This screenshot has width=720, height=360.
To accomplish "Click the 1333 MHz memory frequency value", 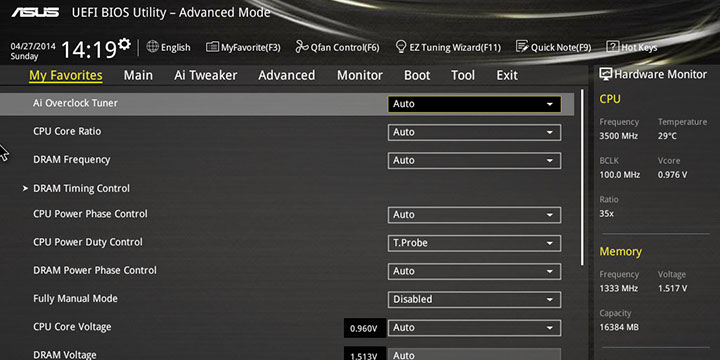I will (x=619, y=289).
